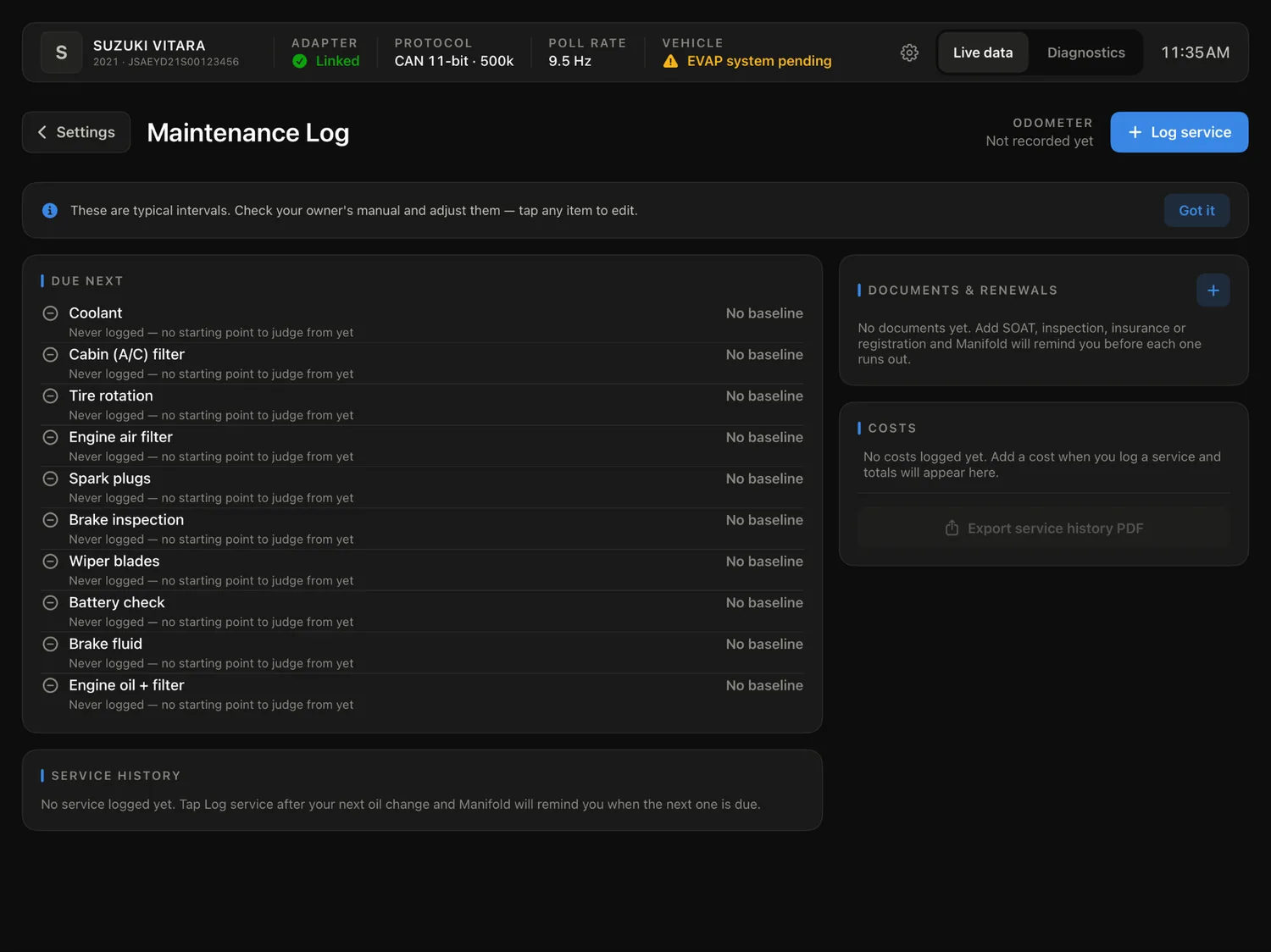Add a document with the plus icon

[1213, 291]
